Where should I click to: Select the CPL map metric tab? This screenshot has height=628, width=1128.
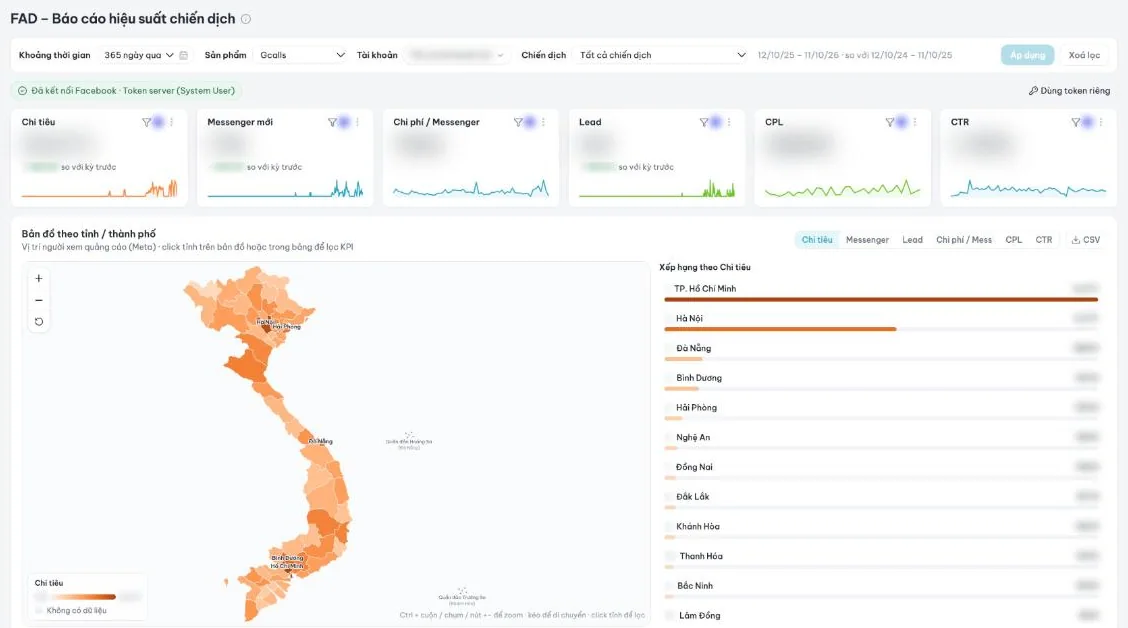1014,240
